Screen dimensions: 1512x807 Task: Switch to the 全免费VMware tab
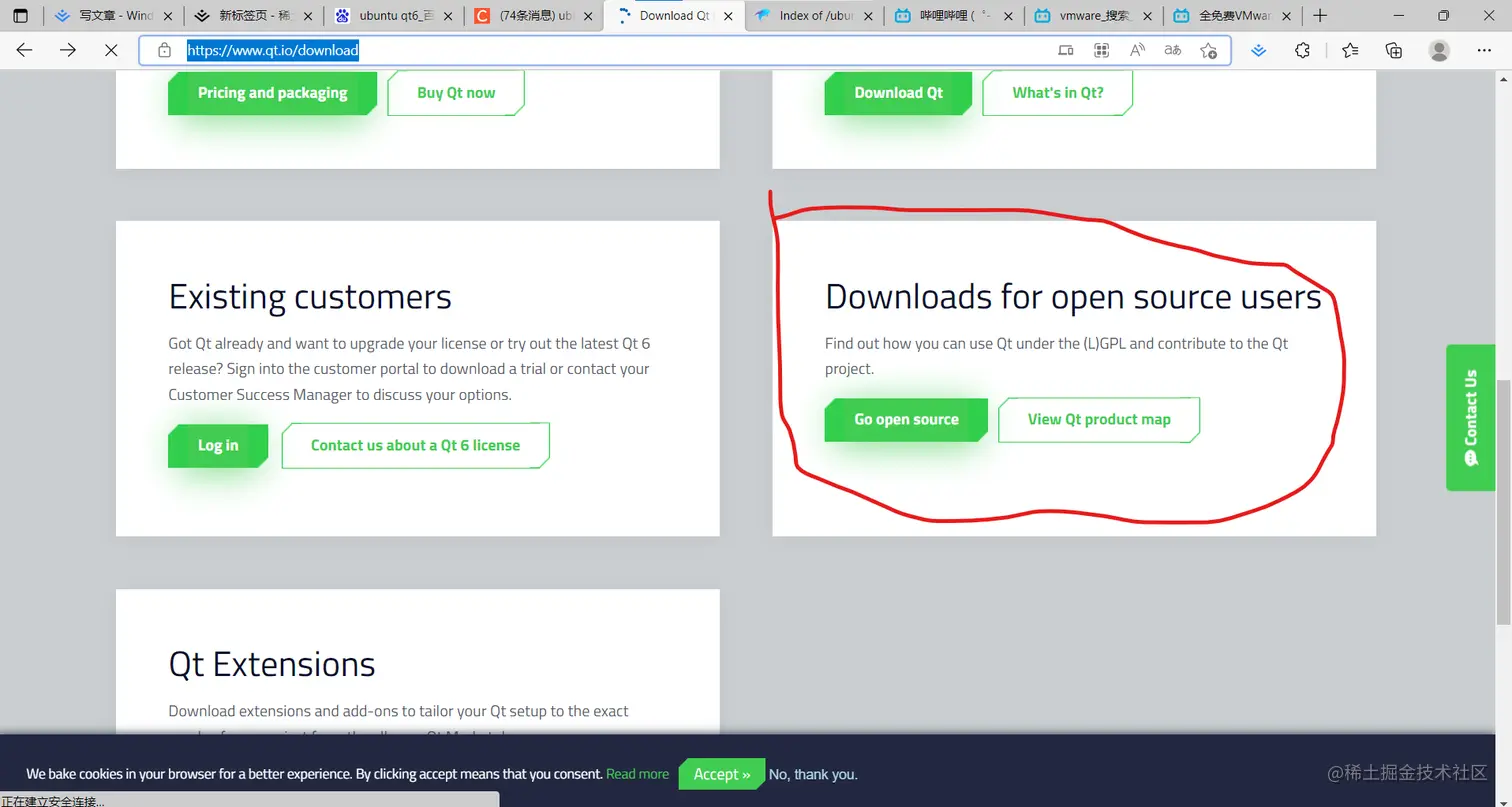(x=1232, y=16)
